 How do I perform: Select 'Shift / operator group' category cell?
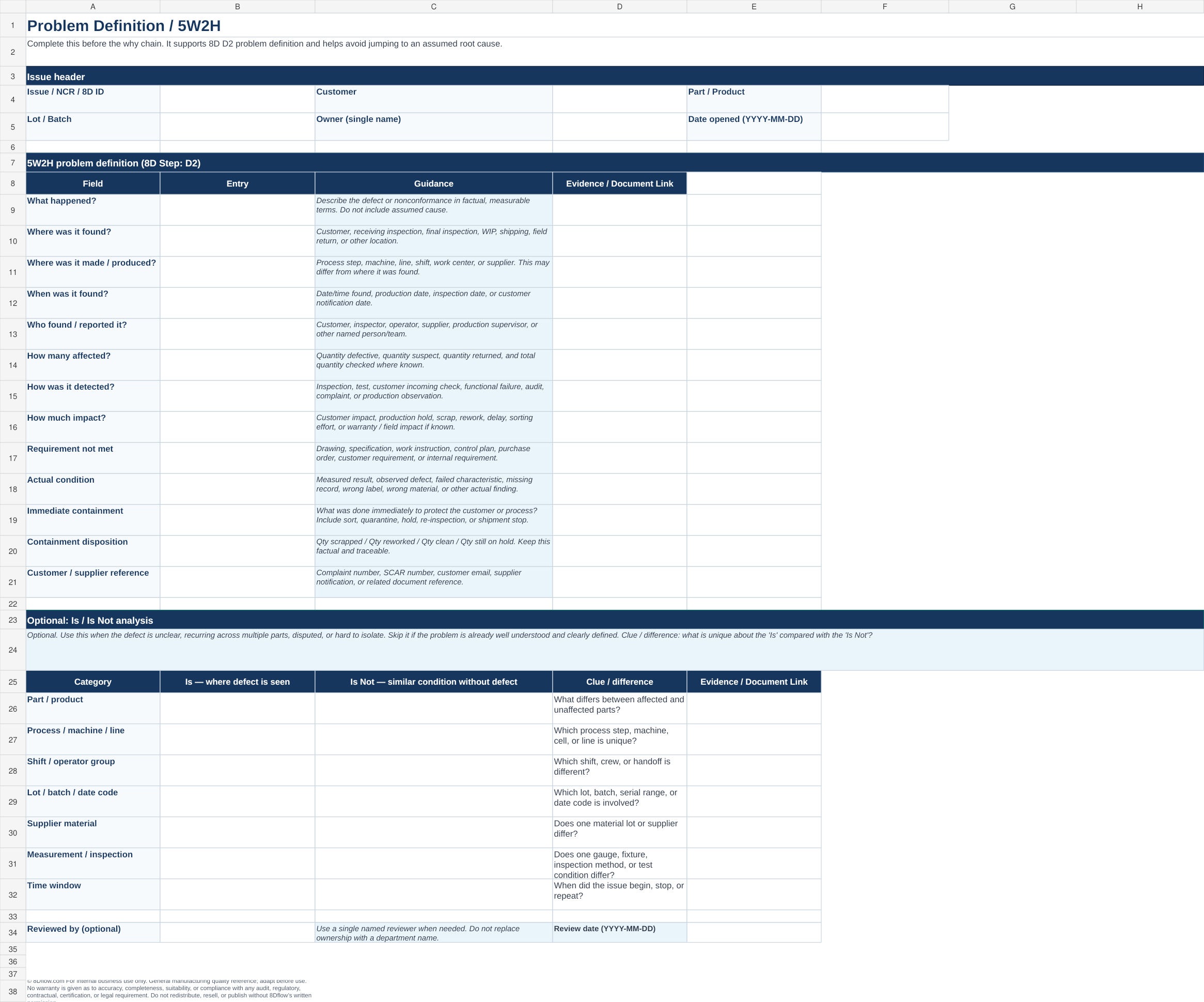(93, 770)
